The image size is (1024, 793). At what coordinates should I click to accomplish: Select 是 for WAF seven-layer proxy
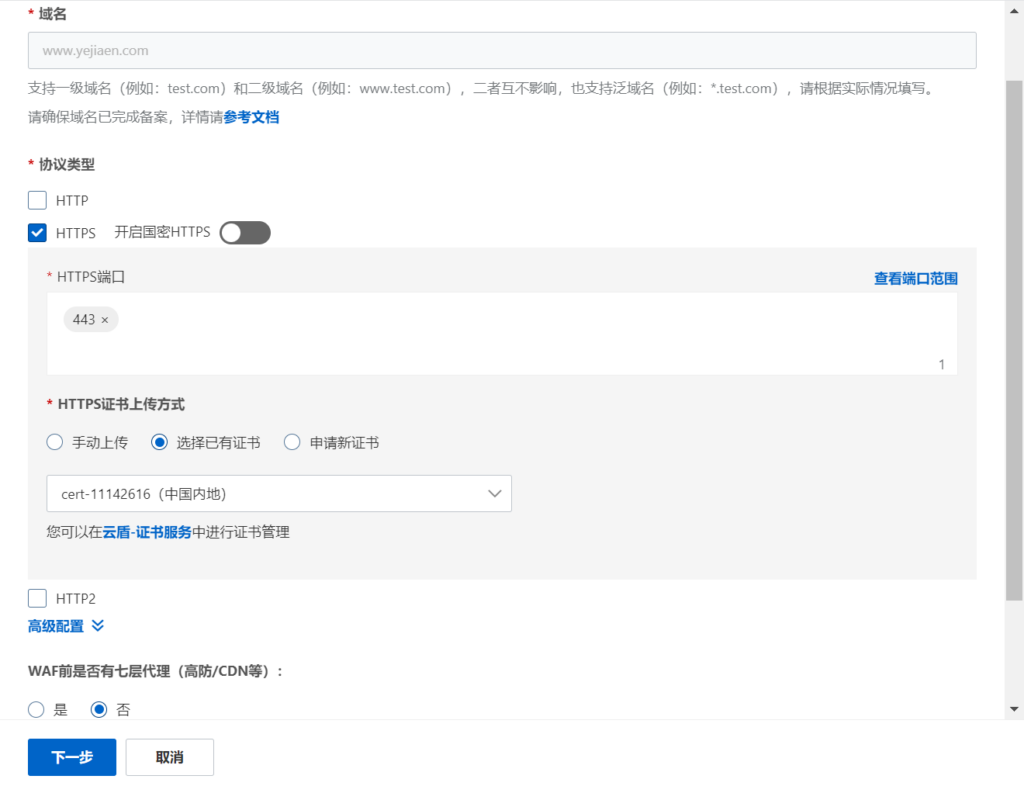pos(37,709)
